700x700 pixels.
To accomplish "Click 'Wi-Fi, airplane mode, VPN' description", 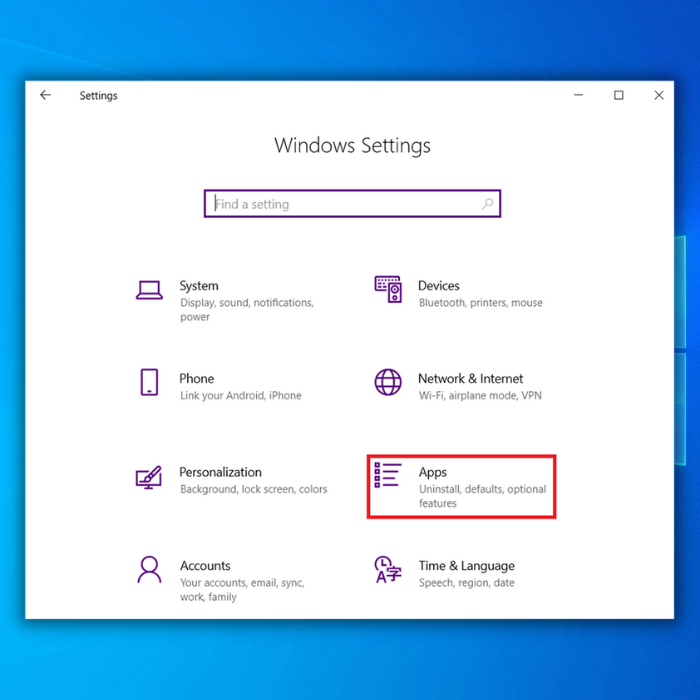I will click(480, 396).
